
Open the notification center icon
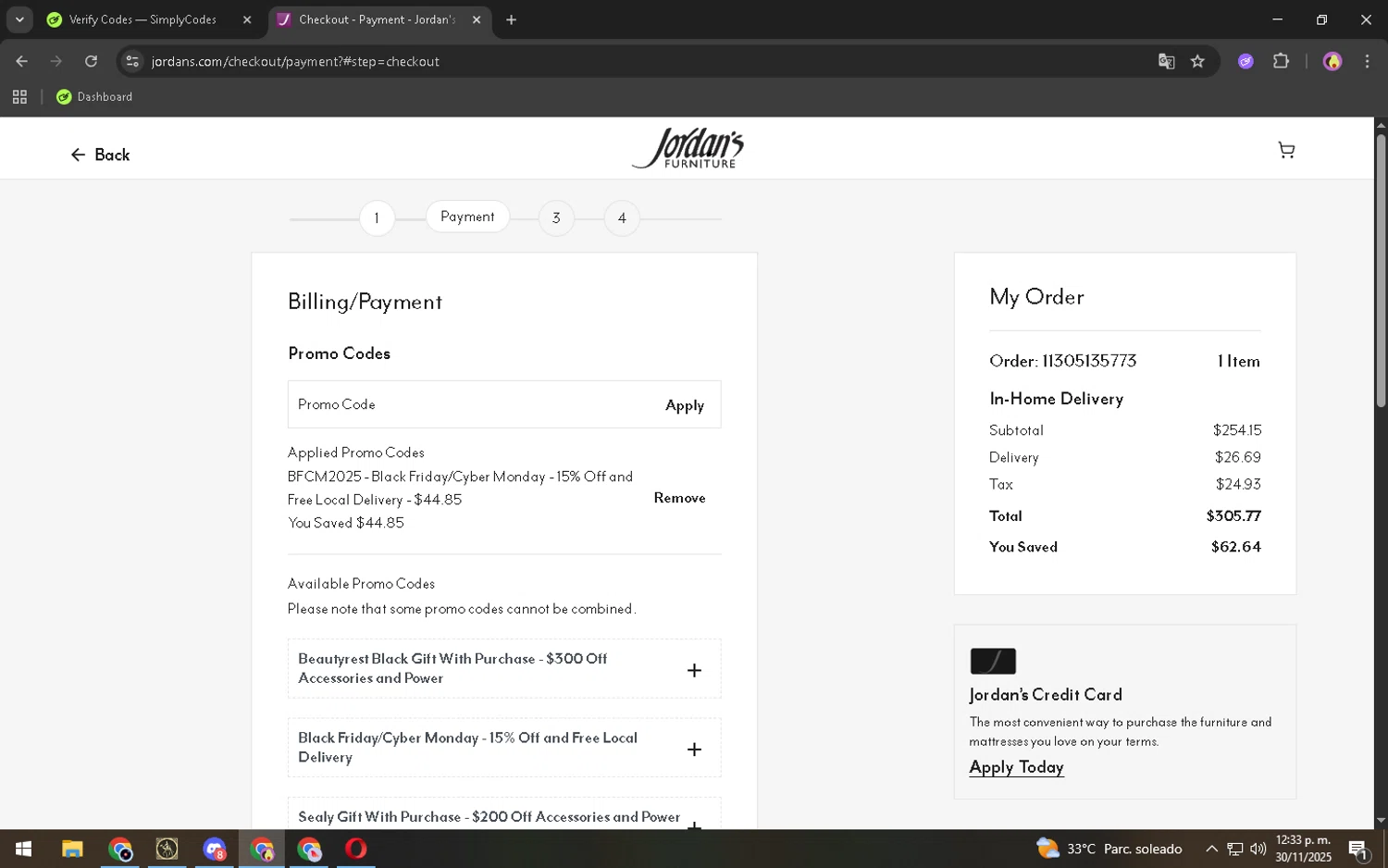coord(1358,849)
